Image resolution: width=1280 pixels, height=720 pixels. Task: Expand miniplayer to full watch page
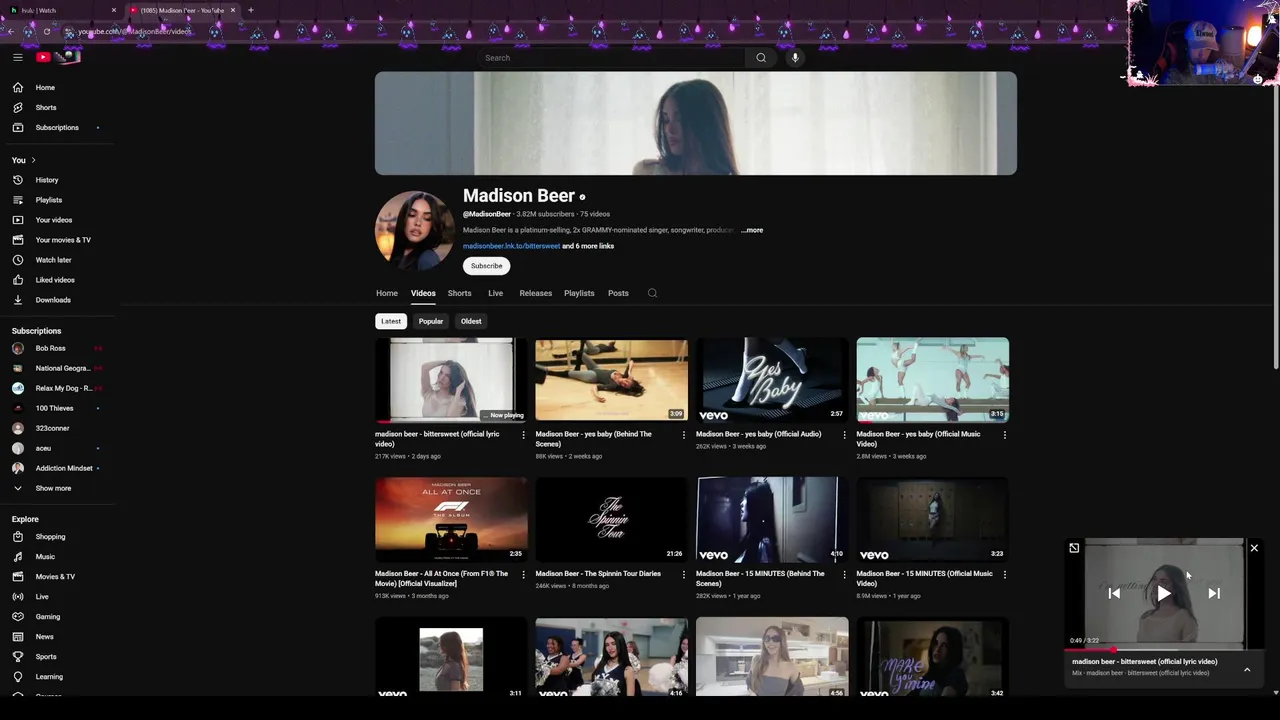(x=1074, y=548)
